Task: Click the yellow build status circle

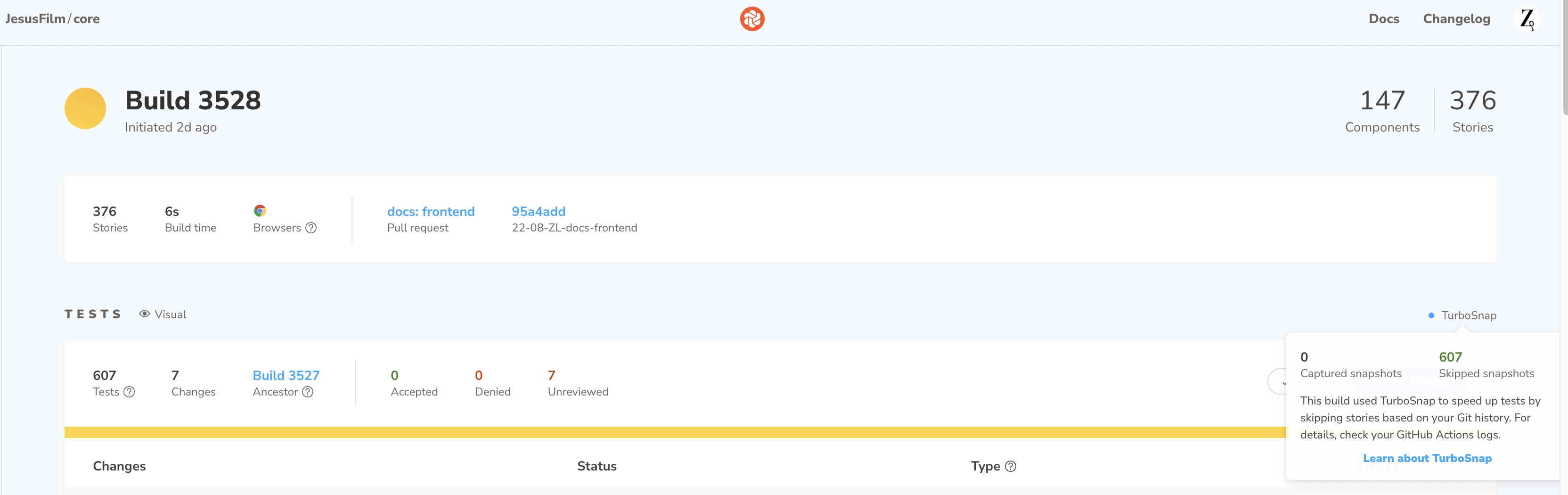Action: (x=85, y=108)
